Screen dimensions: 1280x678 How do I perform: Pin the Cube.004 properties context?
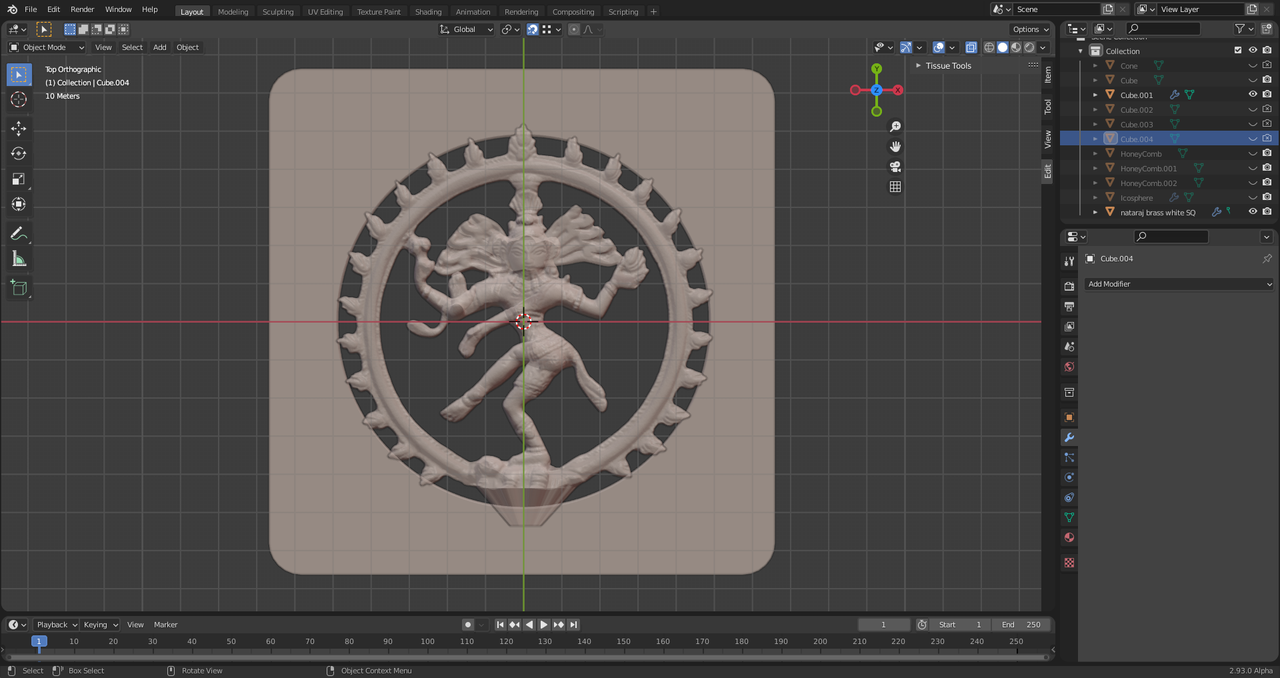1267,258
